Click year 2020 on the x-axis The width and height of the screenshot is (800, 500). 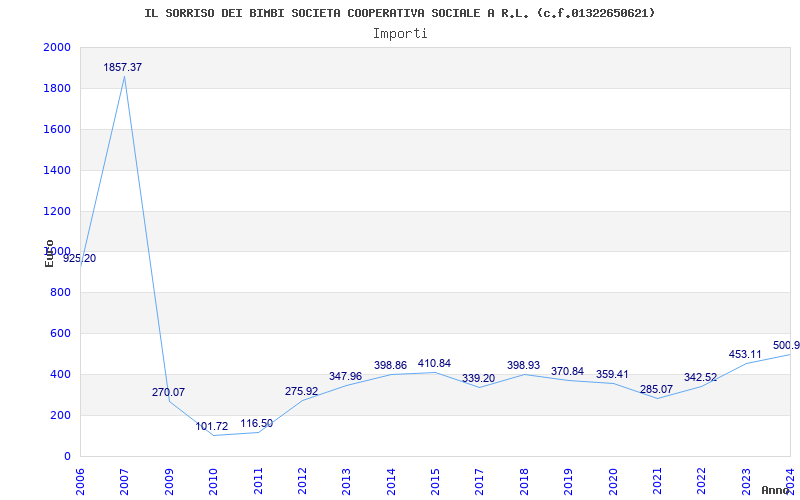[x=613, y=478]
